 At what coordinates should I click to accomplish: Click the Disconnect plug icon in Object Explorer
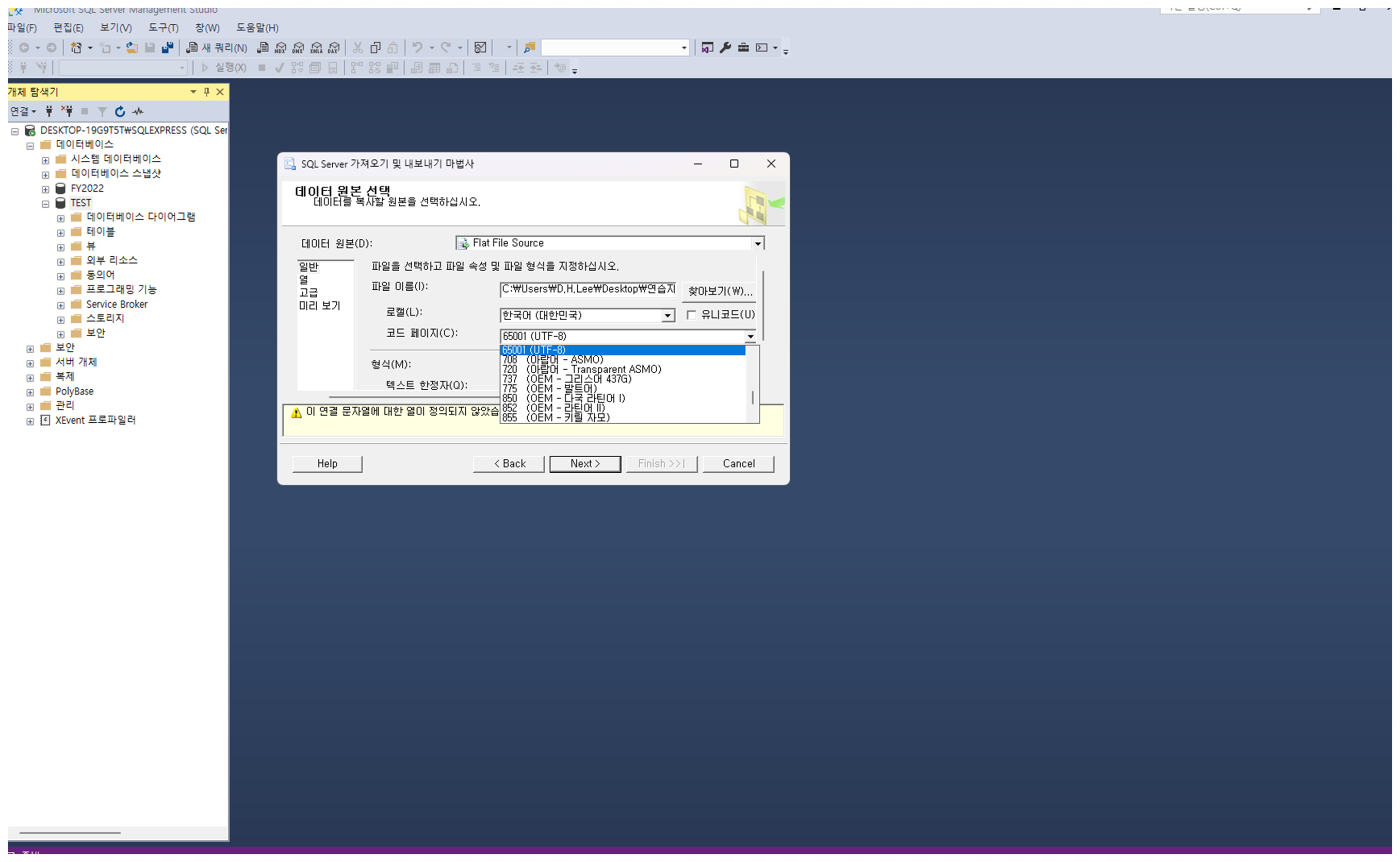67,112
